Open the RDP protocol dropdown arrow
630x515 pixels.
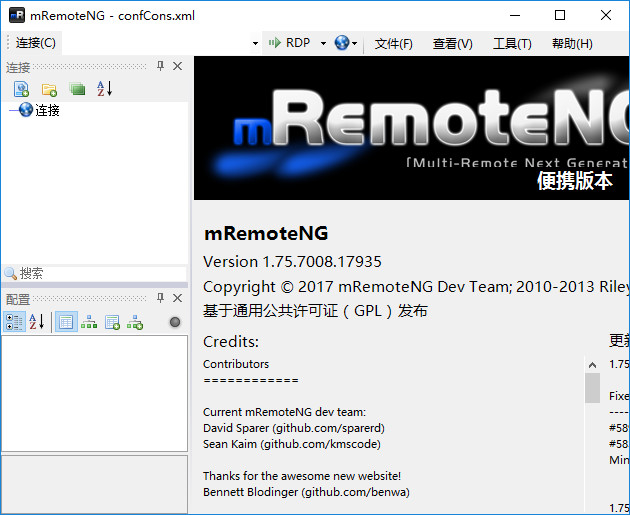[323, 43]
